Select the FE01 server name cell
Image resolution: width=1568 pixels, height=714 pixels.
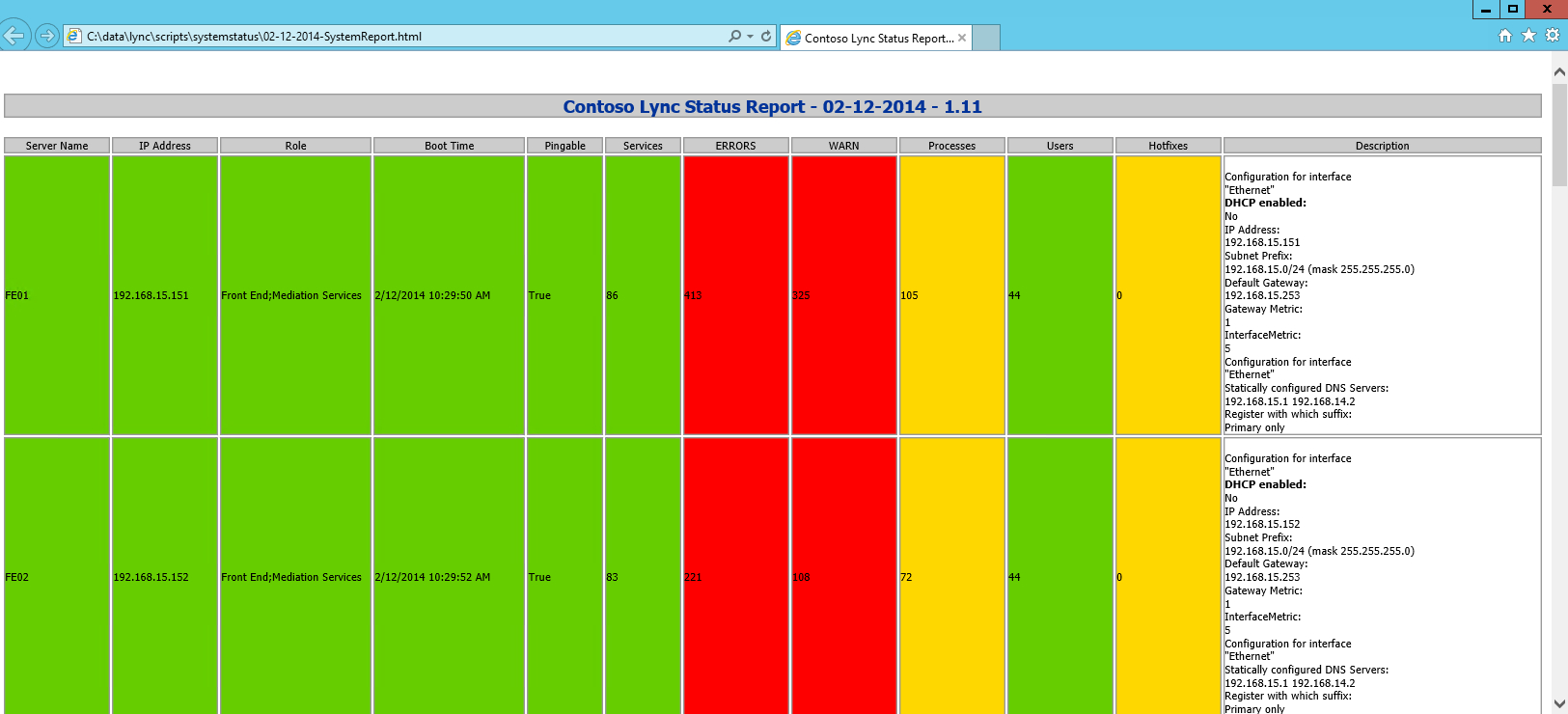point(57,295)
